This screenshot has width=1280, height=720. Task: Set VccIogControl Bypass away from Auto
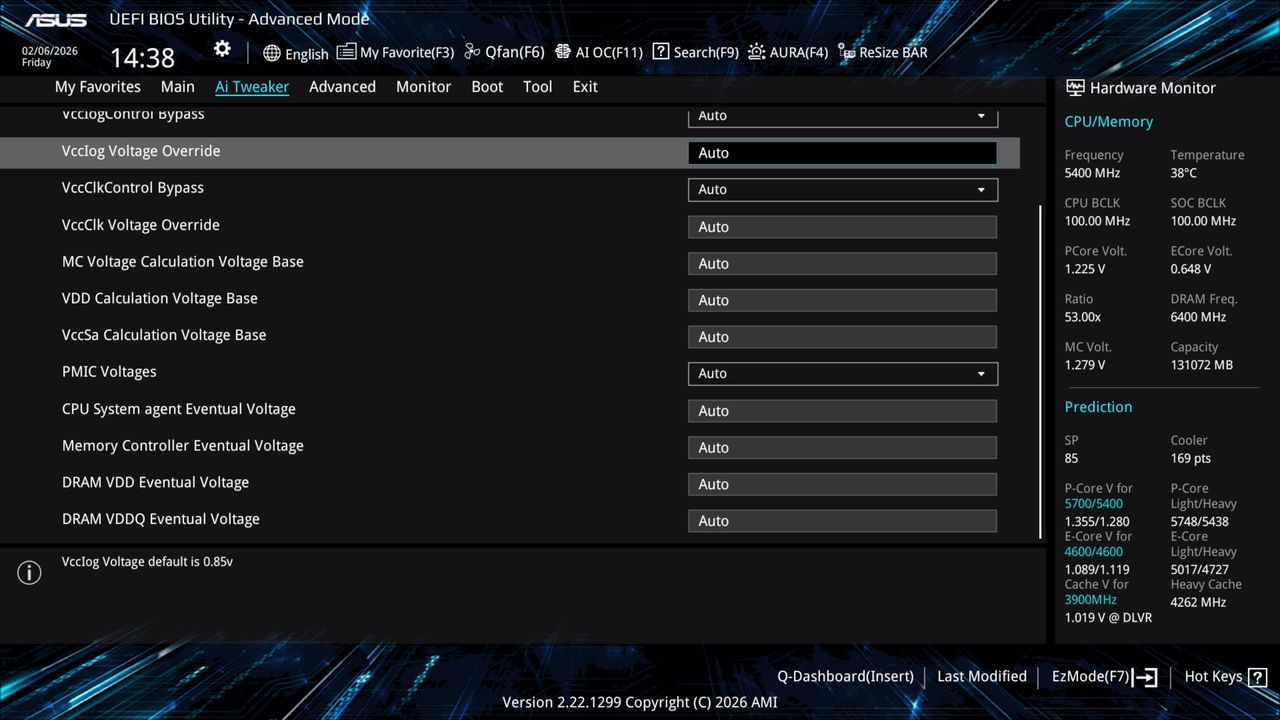coord(842,116)
